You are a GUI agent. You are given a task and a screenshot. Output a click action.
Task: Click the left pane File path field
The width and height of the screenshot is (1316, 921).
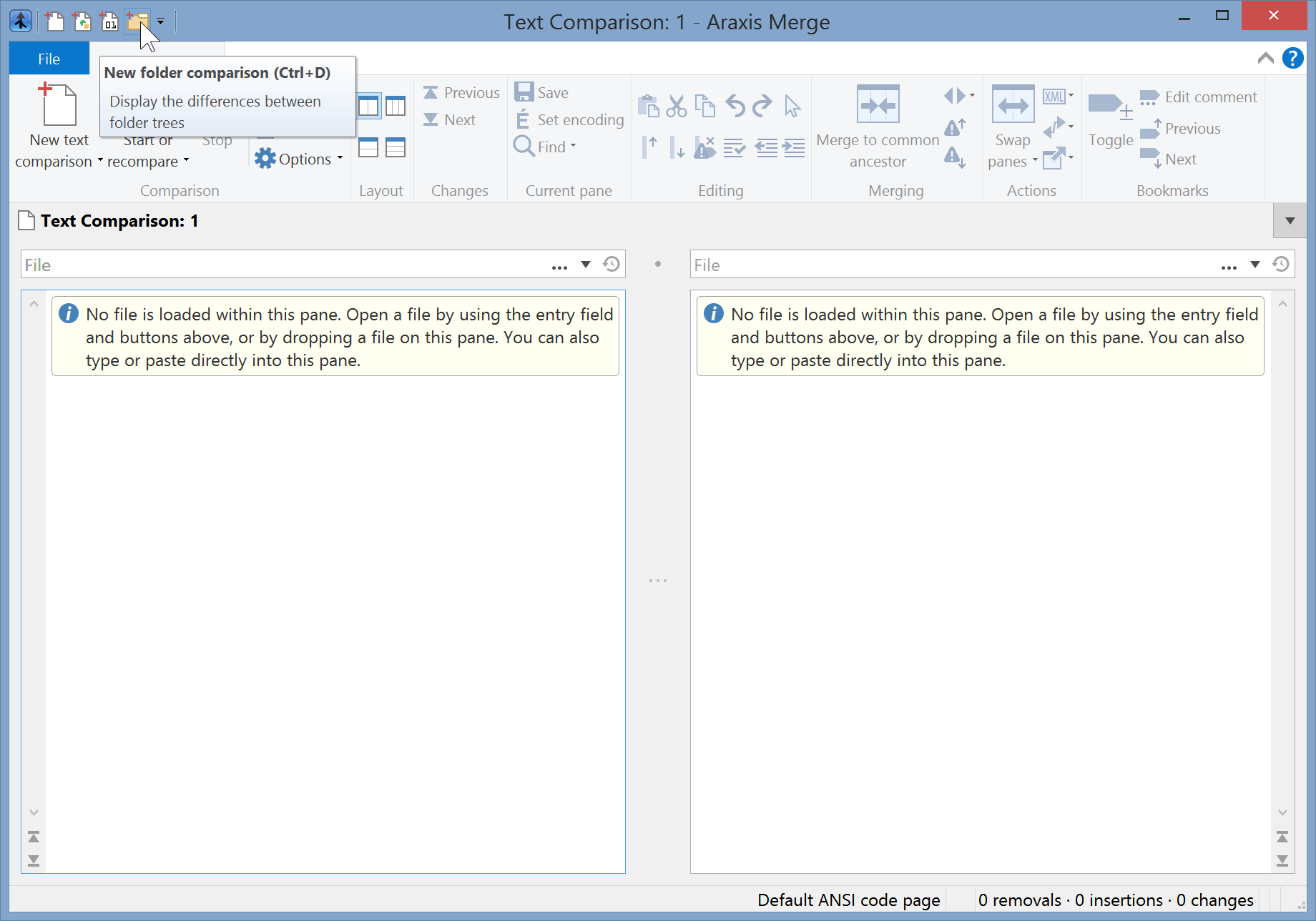[x=215, y=264]
